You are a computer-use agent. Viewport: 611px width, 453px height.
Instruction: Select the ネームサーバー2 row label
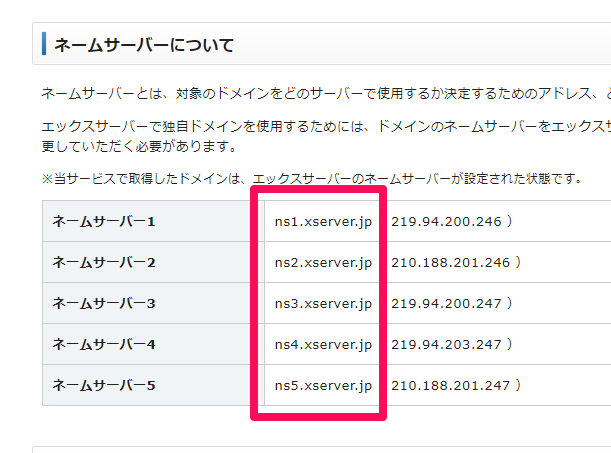104,262
